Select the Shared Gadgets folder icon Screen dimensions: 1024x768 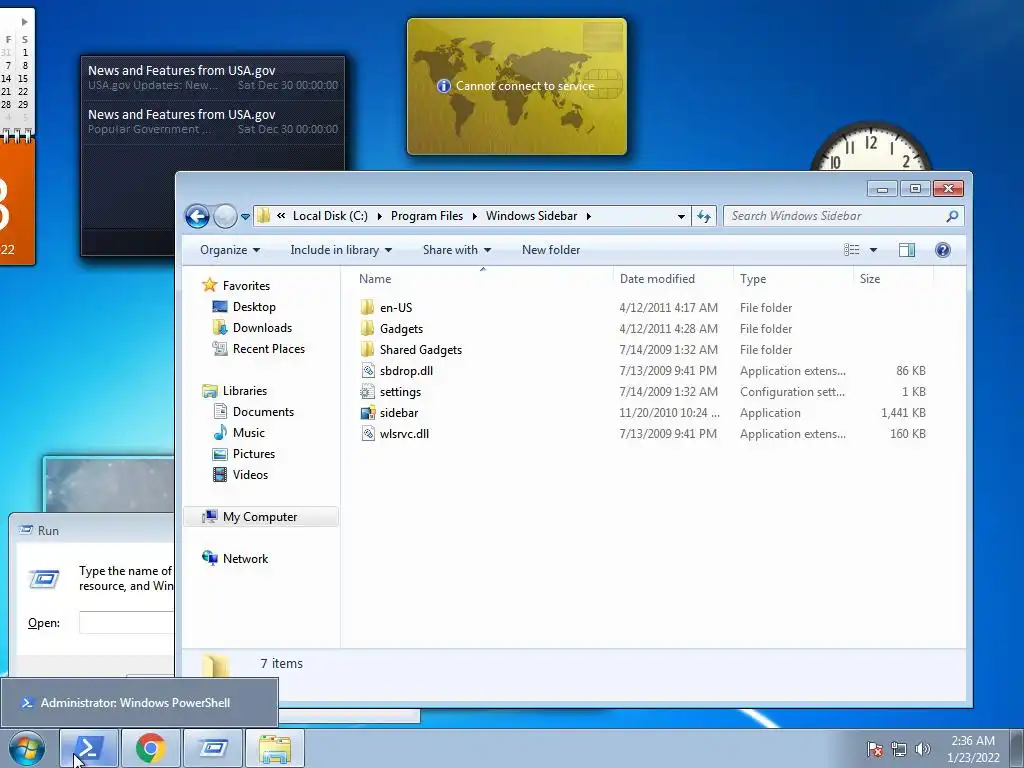point(368,349)
